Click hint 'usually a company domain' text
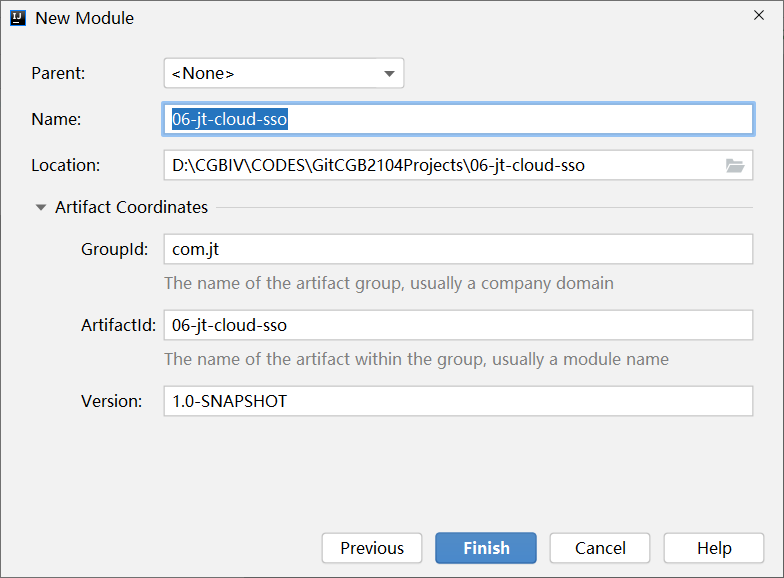This screenshot has width=784, height=578. pos(512,284)
